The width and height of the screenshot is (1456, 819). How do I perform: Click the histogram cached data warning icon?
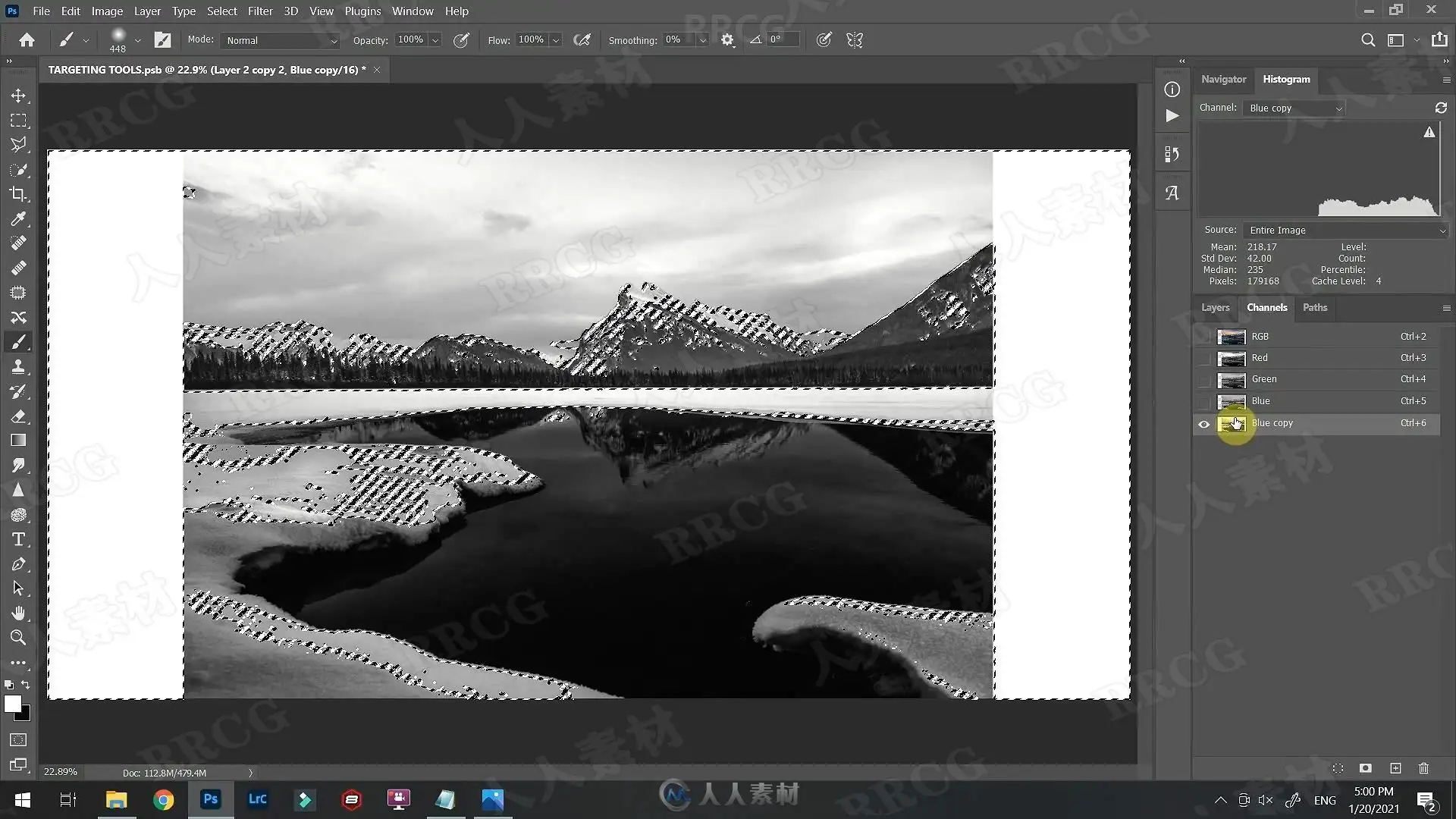coord(1429,132)
